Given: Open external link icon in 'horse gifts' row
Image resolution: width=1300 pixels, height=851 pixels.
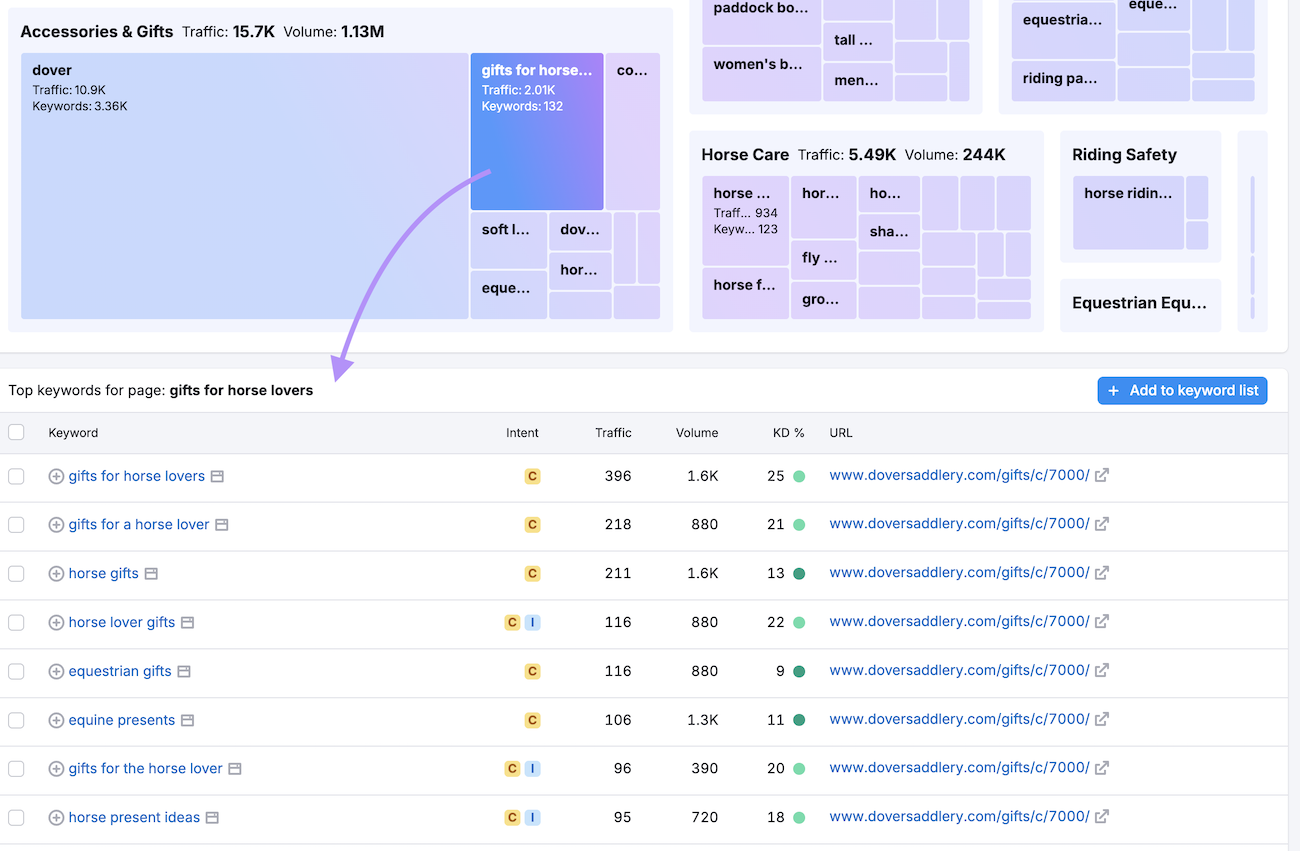Looking at the screenshot, I should tap(1101, 573).
